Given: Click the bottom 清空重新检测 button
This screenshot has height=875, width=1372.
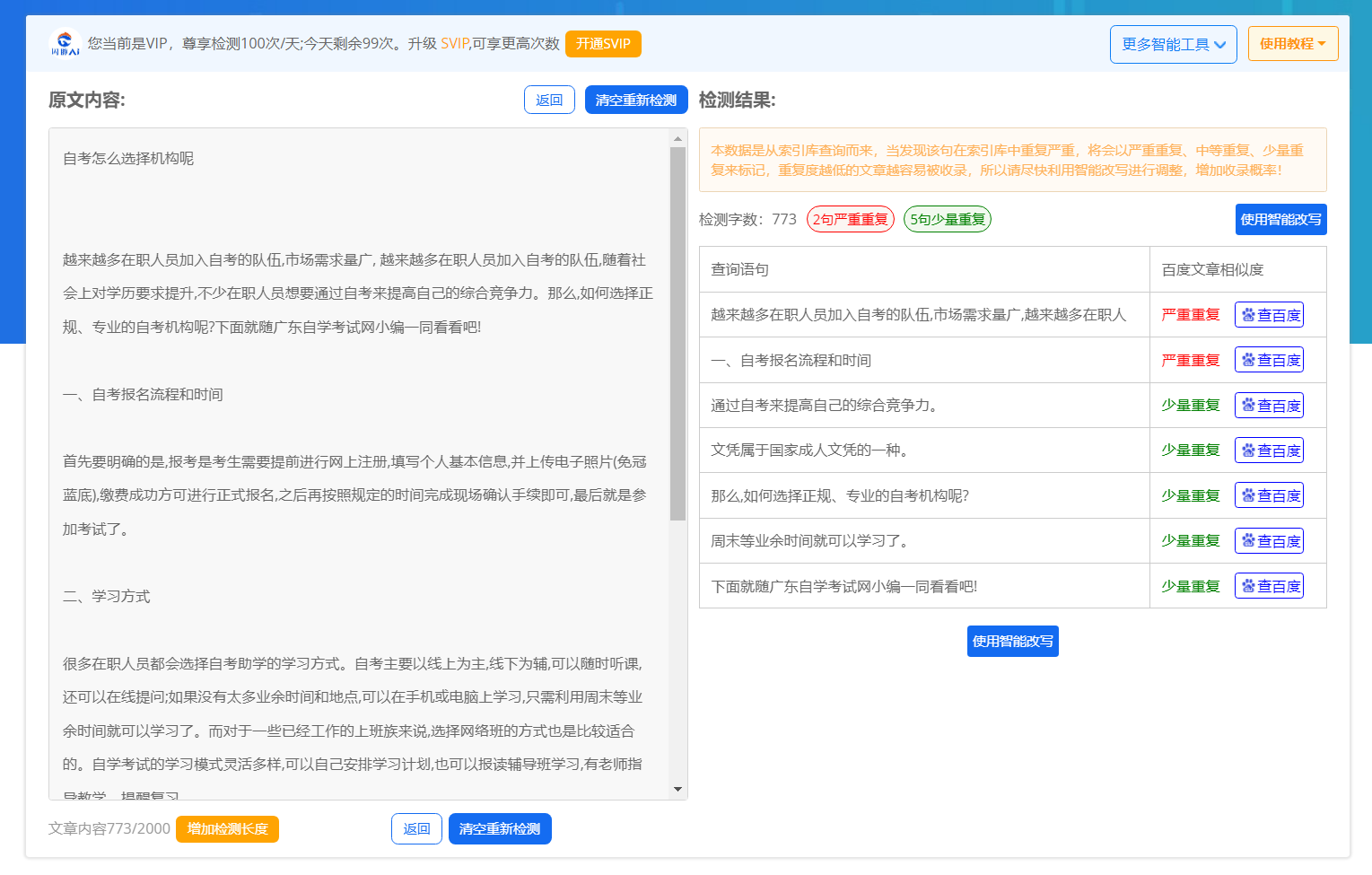Looking at the screenshot, I should [500, 829].
